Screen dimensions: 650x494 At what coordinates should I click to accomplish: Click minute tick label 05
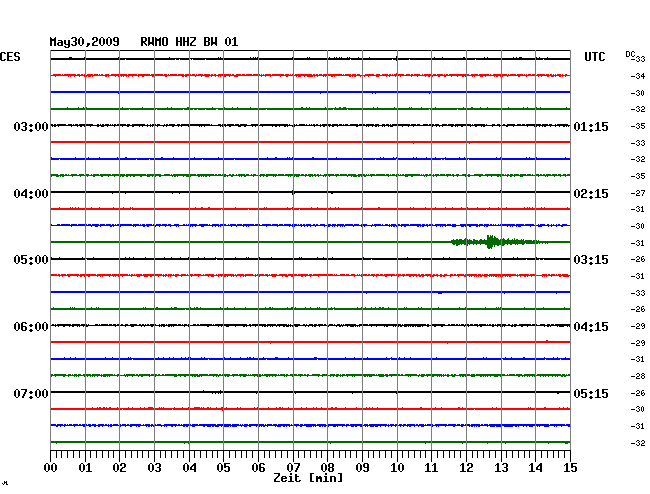[223, 467]
